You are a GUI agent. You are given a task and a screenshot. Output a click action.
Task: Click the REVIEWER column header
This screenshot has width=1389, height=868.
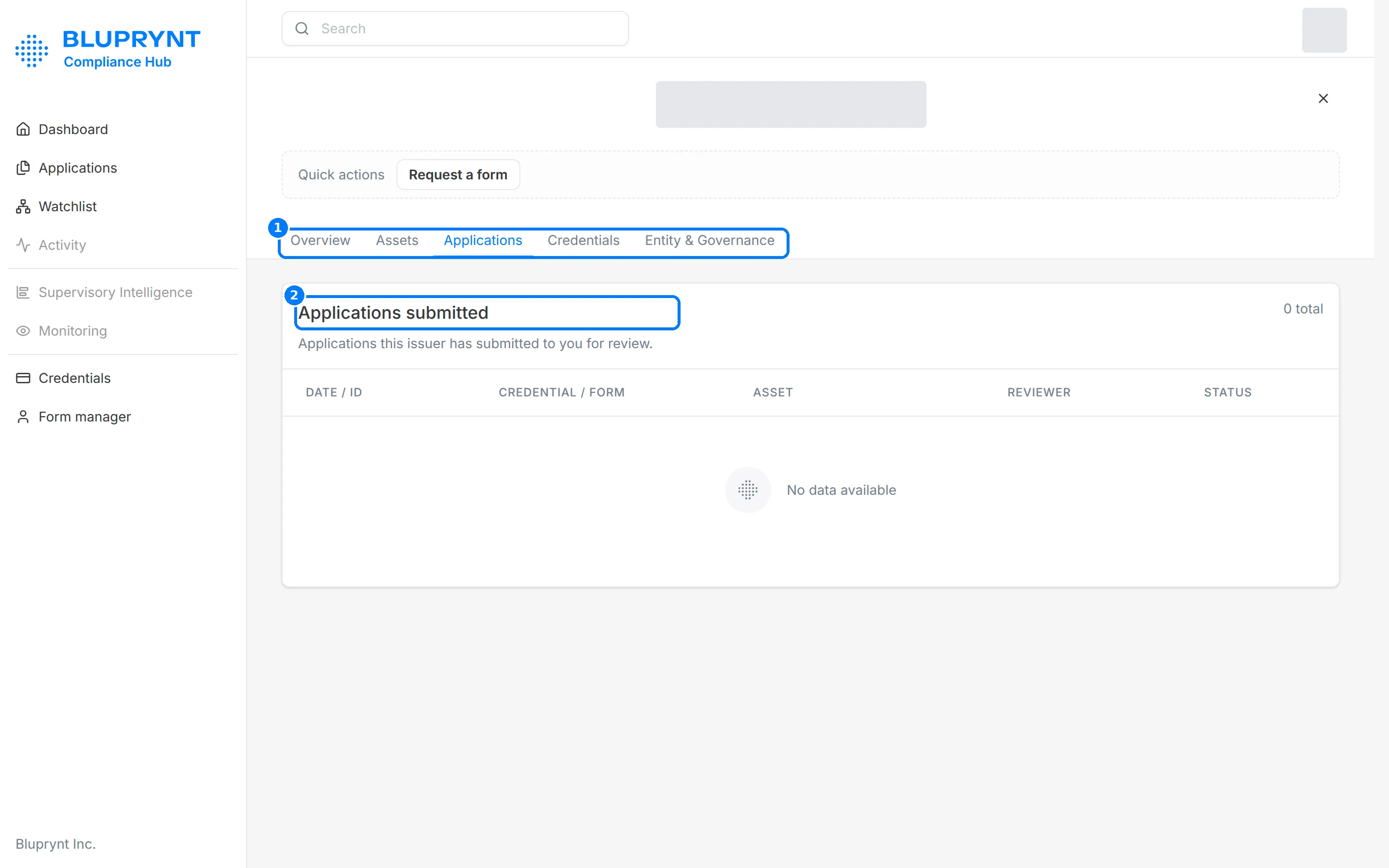(1038, 392)
